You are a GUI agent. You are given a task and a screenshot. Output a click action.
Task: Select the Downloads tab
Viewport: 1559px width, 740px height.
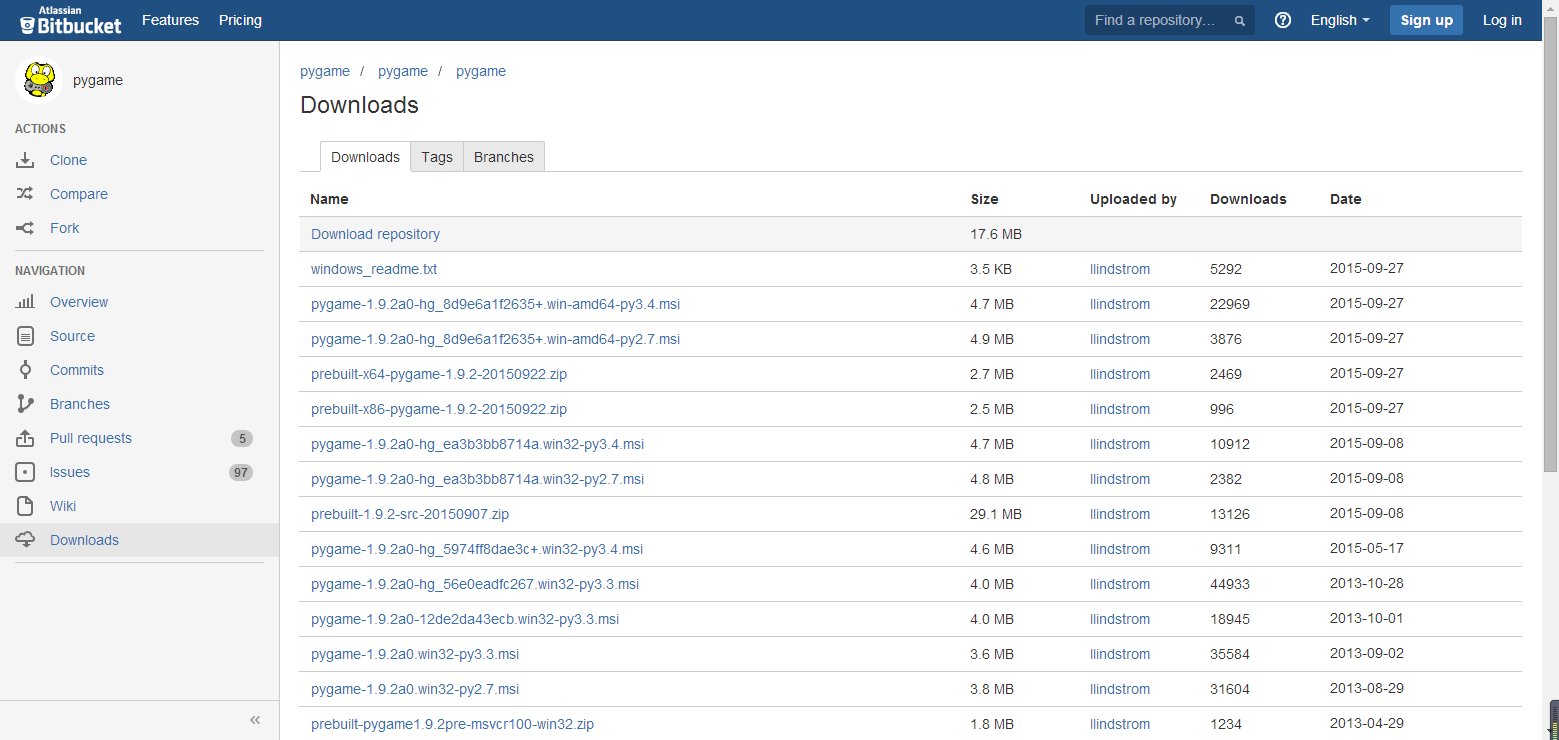(365, 157)
